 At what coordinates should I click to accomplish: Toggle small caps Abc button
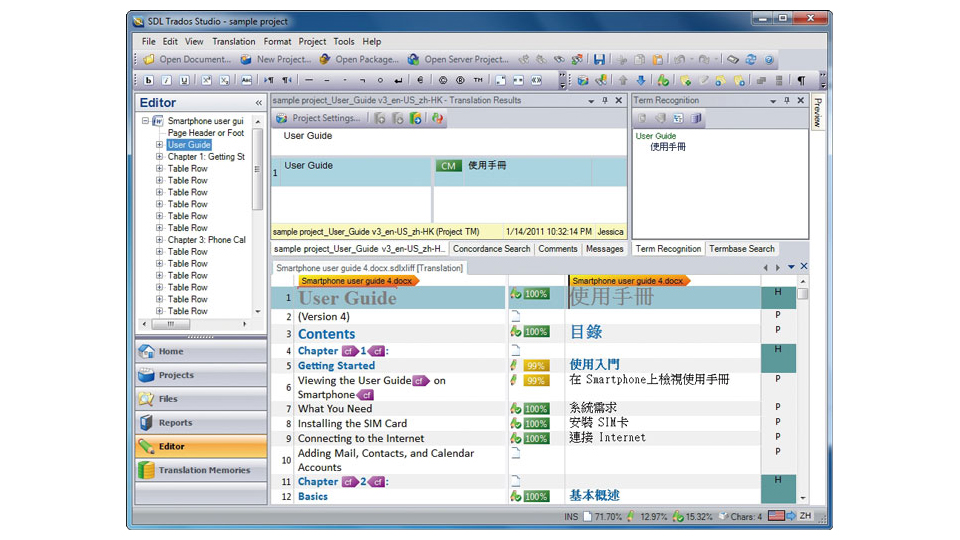pos(246,80)
